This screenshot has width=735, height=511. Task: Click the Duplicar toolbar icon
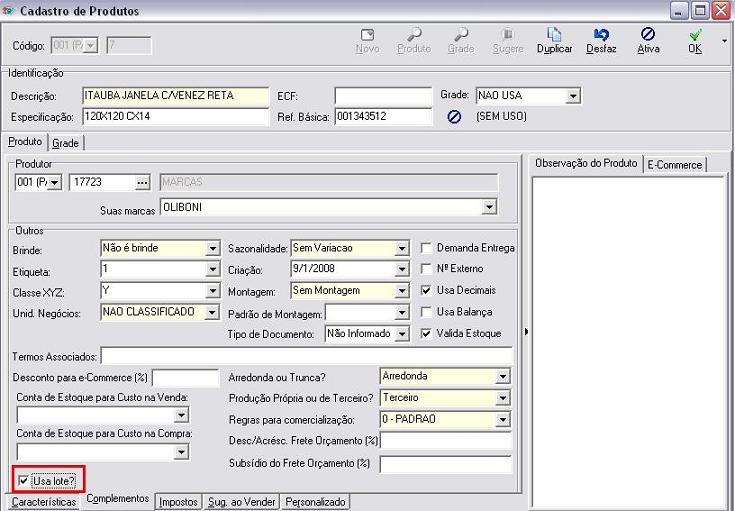(x=554, y=35)
